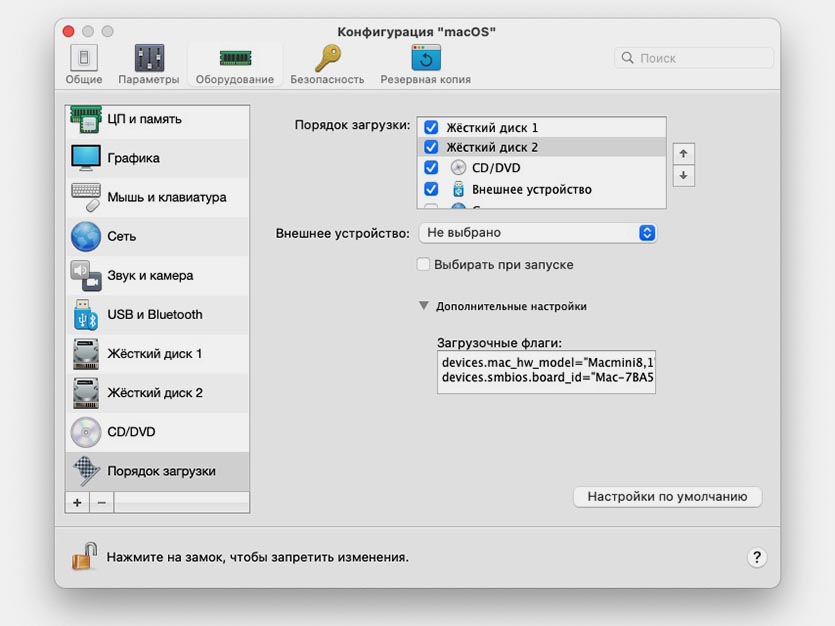This screenshot has width=835, height=626.
Task: Select Звук и камера in sidebar
Action: click(157, 275)
